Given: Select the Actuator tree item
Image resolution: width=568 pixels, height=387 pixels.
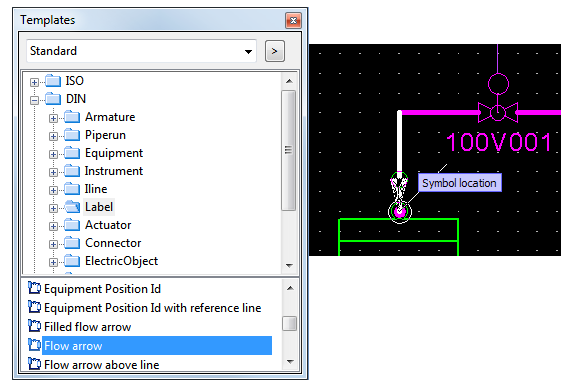Looking at the screenshot, I should 108,225.
